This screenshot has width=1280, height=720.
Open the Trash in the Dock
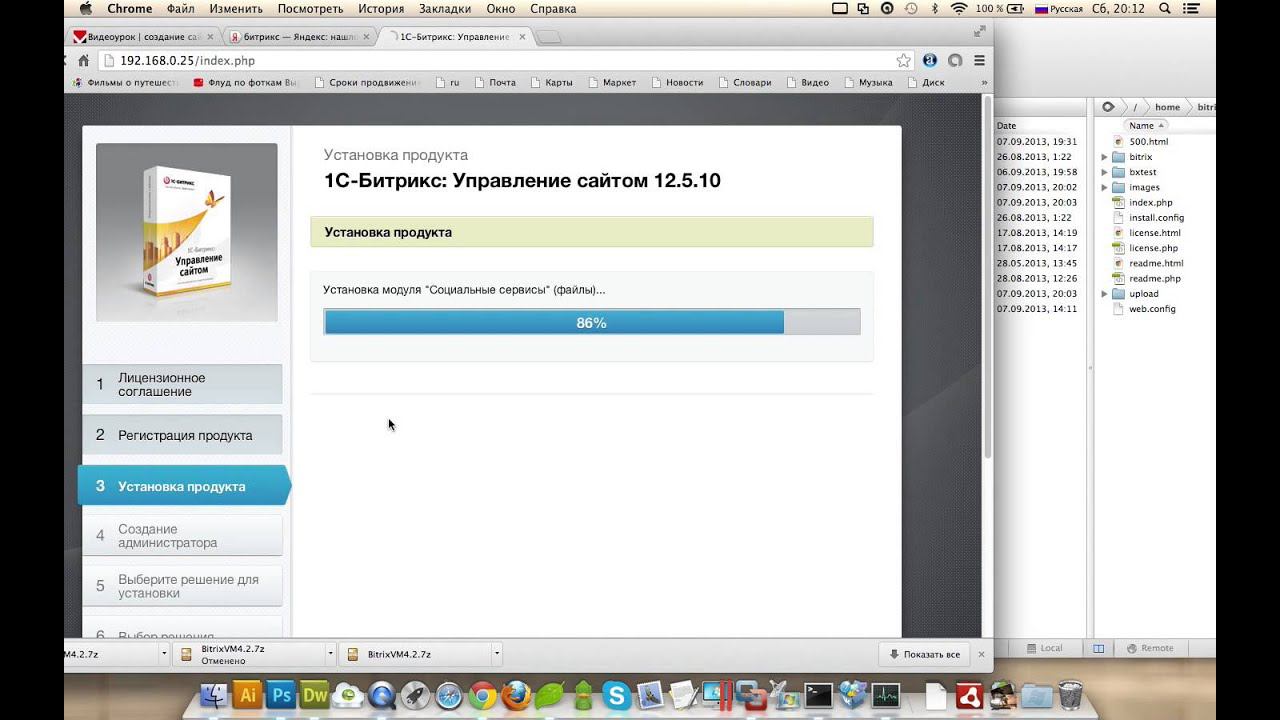pyautogui.click(x=1070, y=695)
